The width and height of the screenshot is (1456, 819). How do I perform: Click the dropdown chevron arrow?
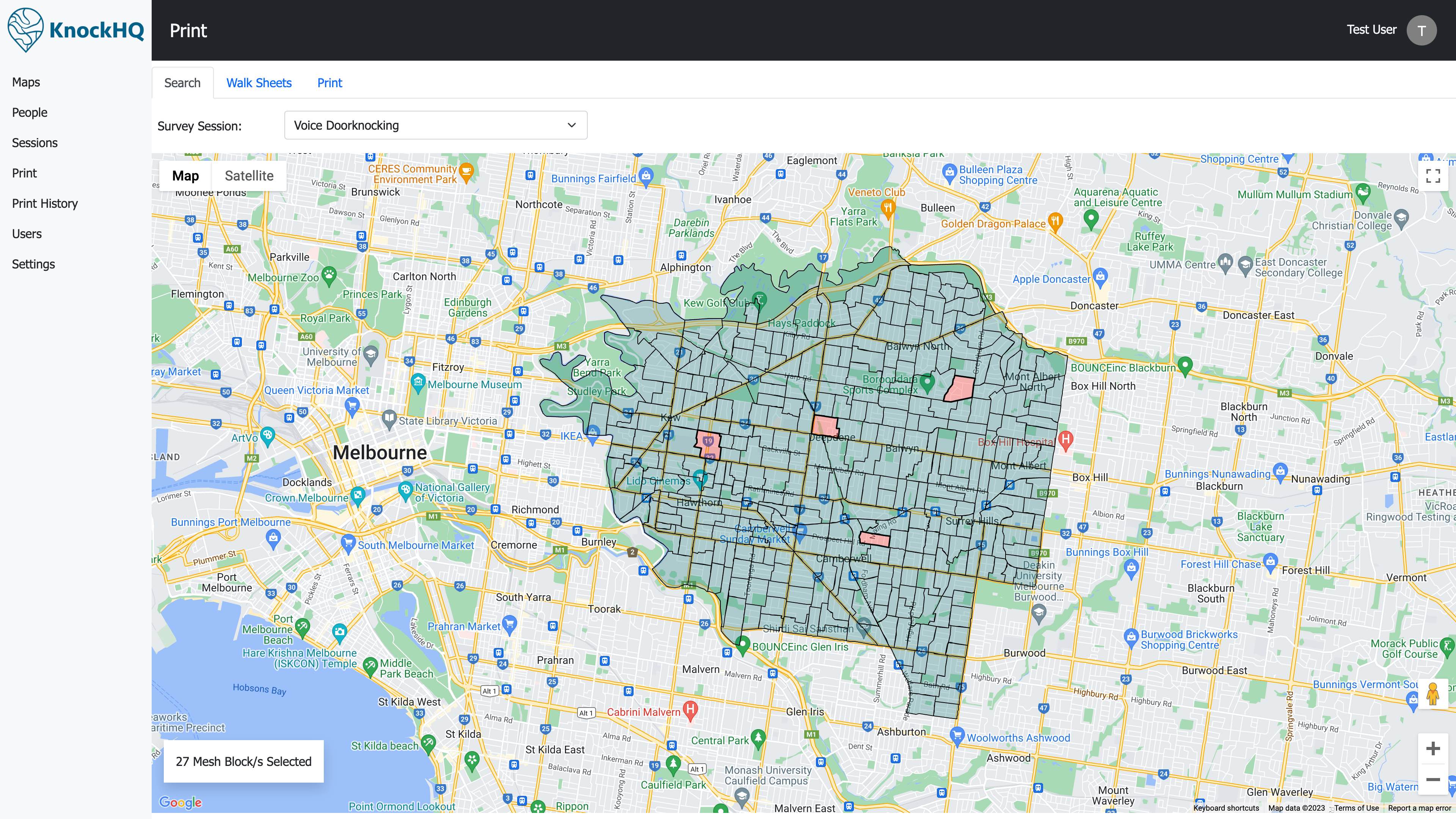click(x=571, y=125)
